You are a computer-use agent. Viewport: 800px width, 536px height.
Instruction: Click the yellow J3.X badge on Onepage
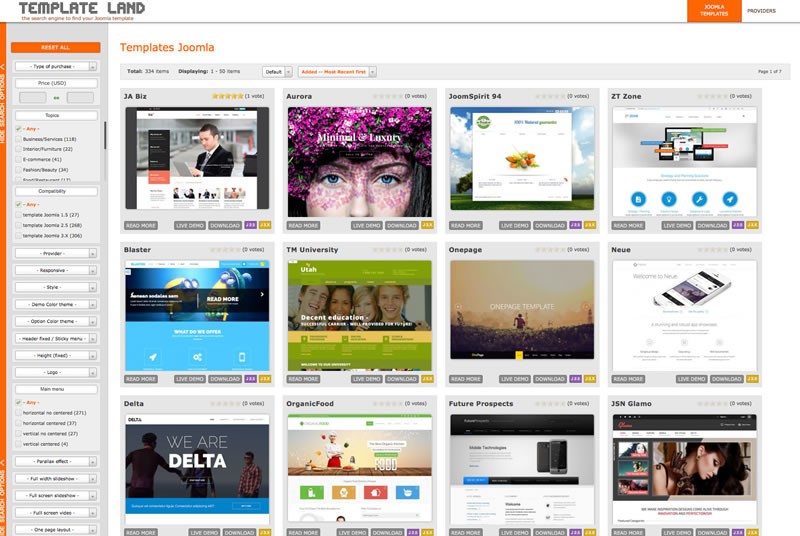tap(590, 379)
